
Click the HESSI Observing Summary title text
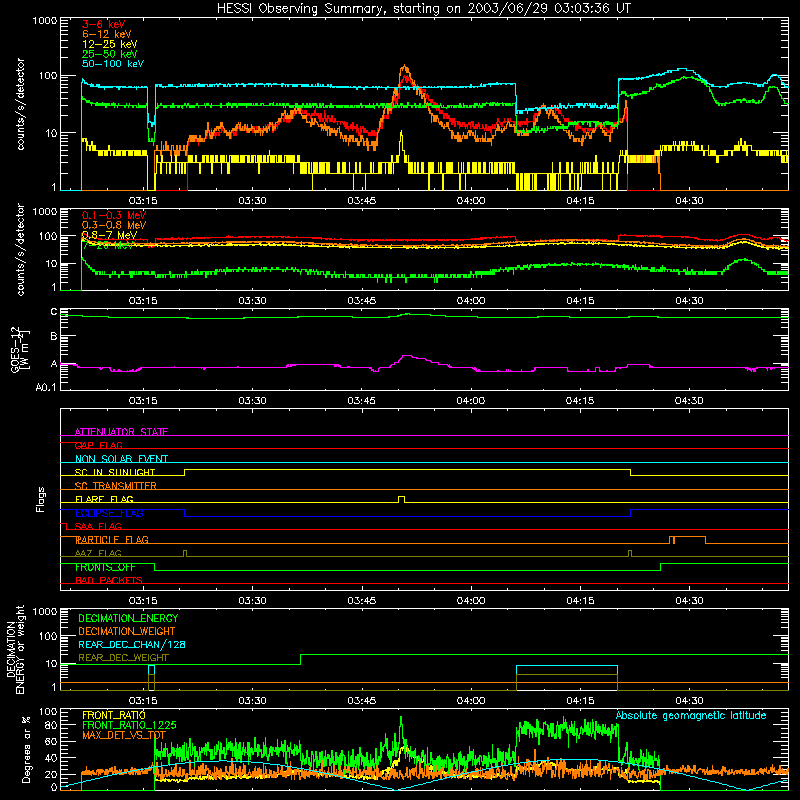(x=423, y=9)
